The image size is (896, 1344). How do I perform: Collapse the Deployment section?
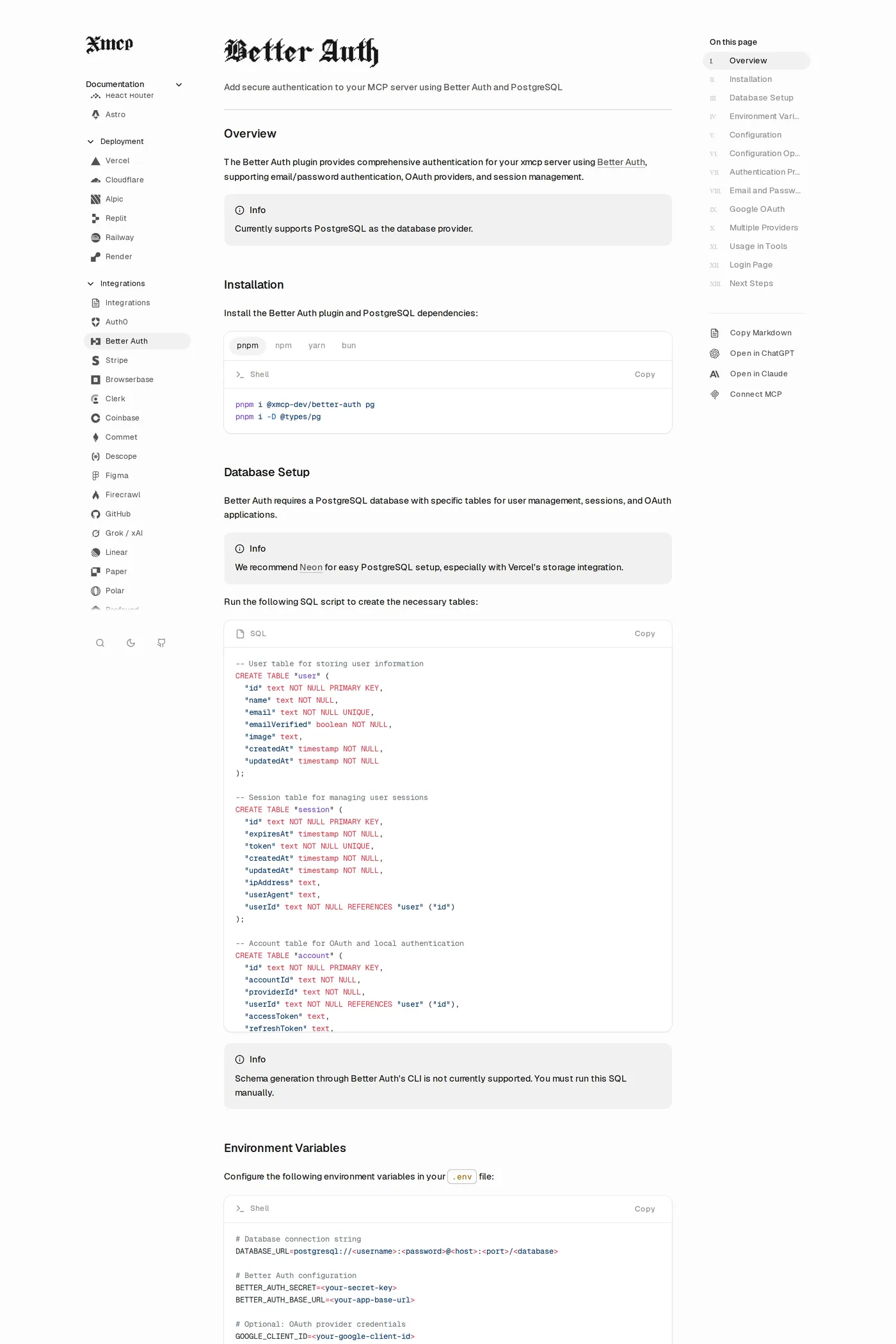pyautogui.click(x=115, y=141)
